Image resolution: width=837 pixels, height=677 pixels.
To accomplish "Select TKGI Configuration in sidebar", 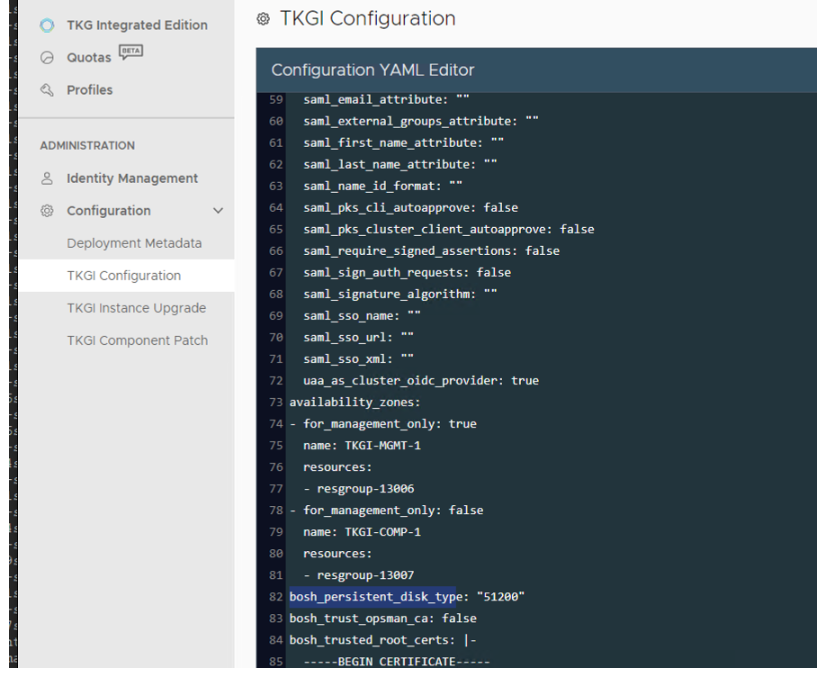I will pos(124,276).
